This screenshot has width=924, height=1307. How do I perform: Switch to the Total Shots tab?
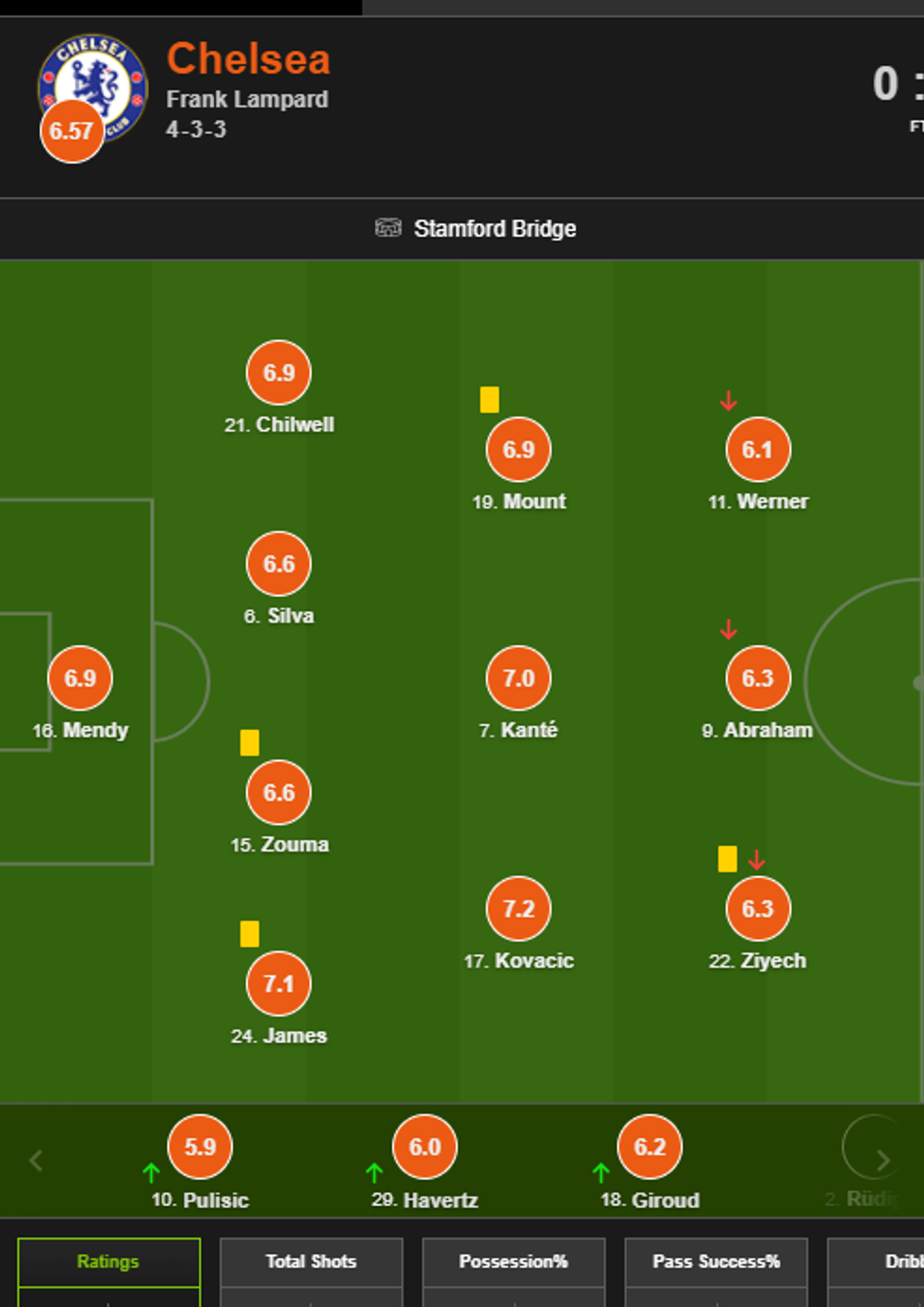pos(311,1262)
